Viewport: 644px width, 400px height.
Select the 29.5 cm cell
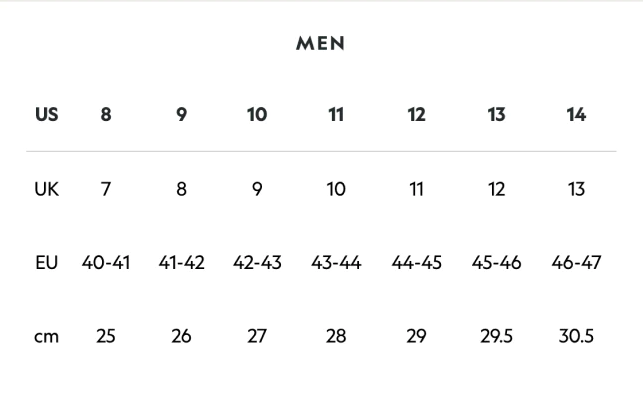coord(496,337)
